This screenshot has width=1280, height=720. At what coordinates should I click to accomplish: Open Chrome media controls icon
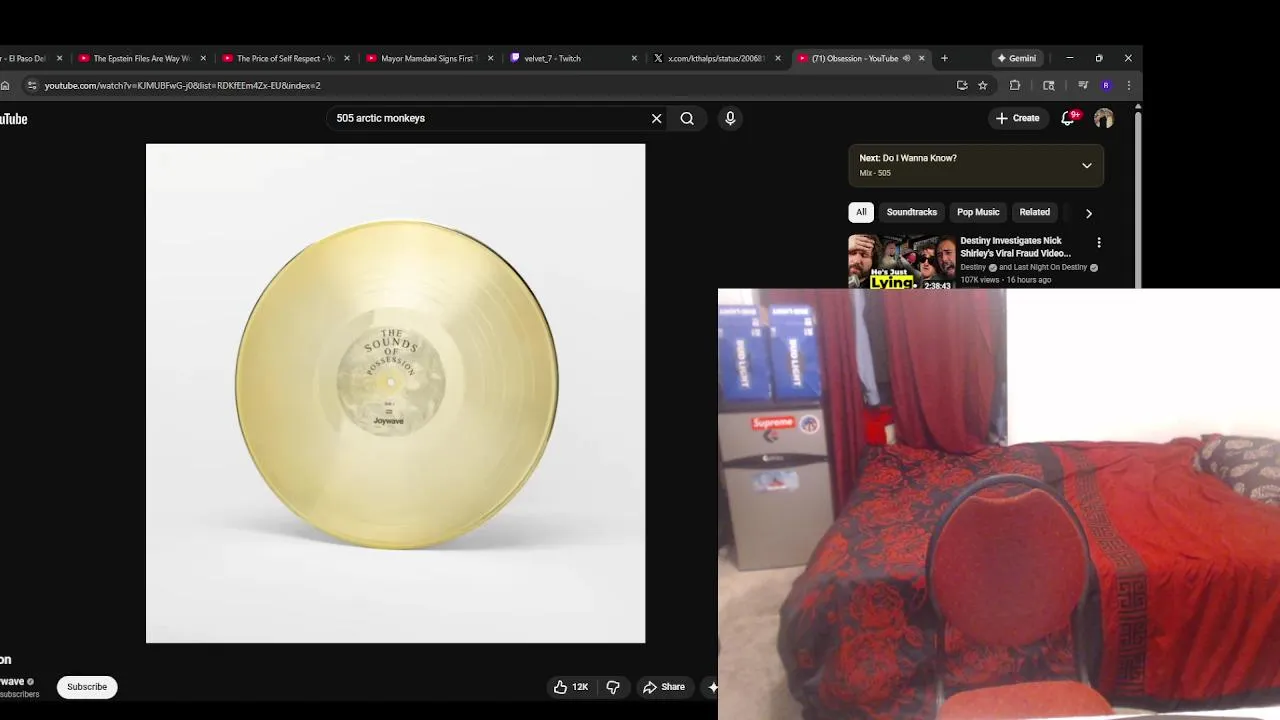pos(1083,85)
